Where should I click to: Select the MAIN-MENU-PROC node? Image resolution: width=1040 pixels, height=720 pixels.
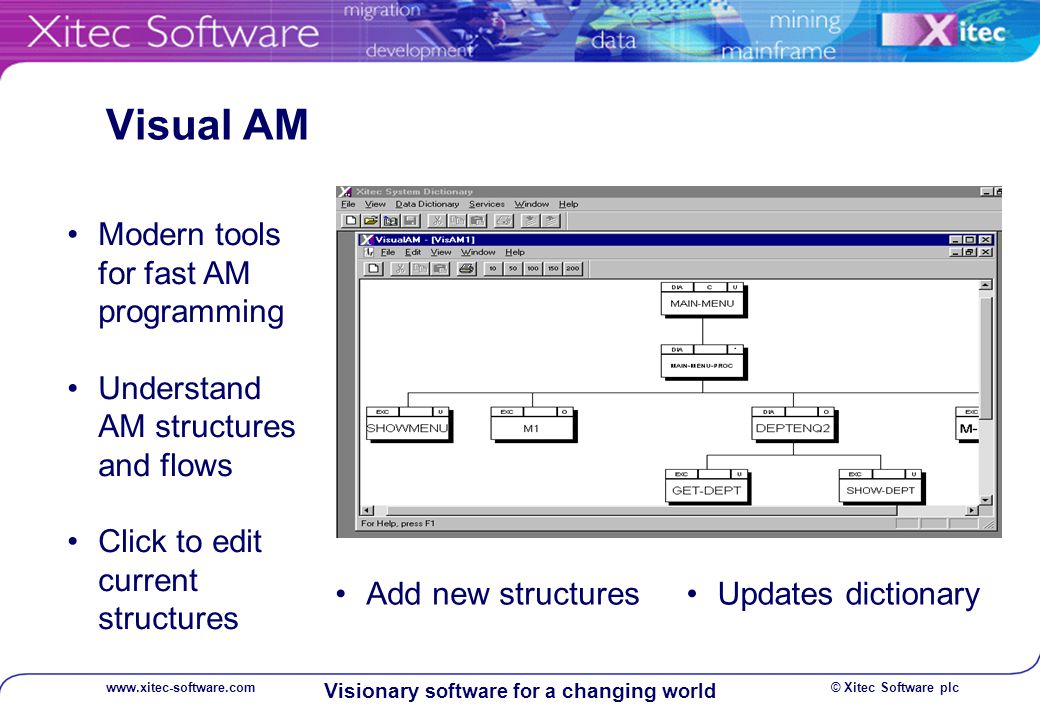click(x=703, y=362)
